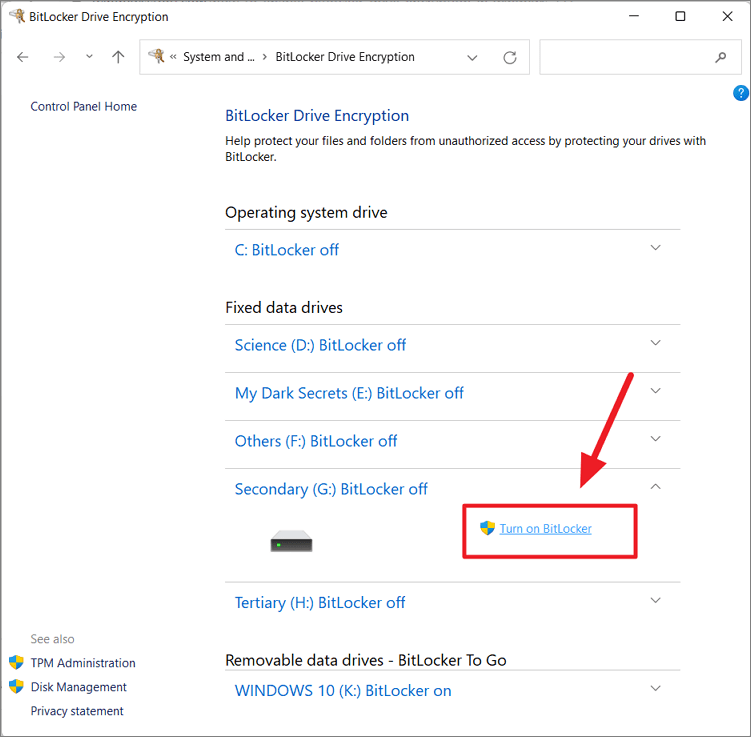Click the System and ... breadcrumb segment
The width and height of the screenshot is (751, 737).
(x=219, y=57)
